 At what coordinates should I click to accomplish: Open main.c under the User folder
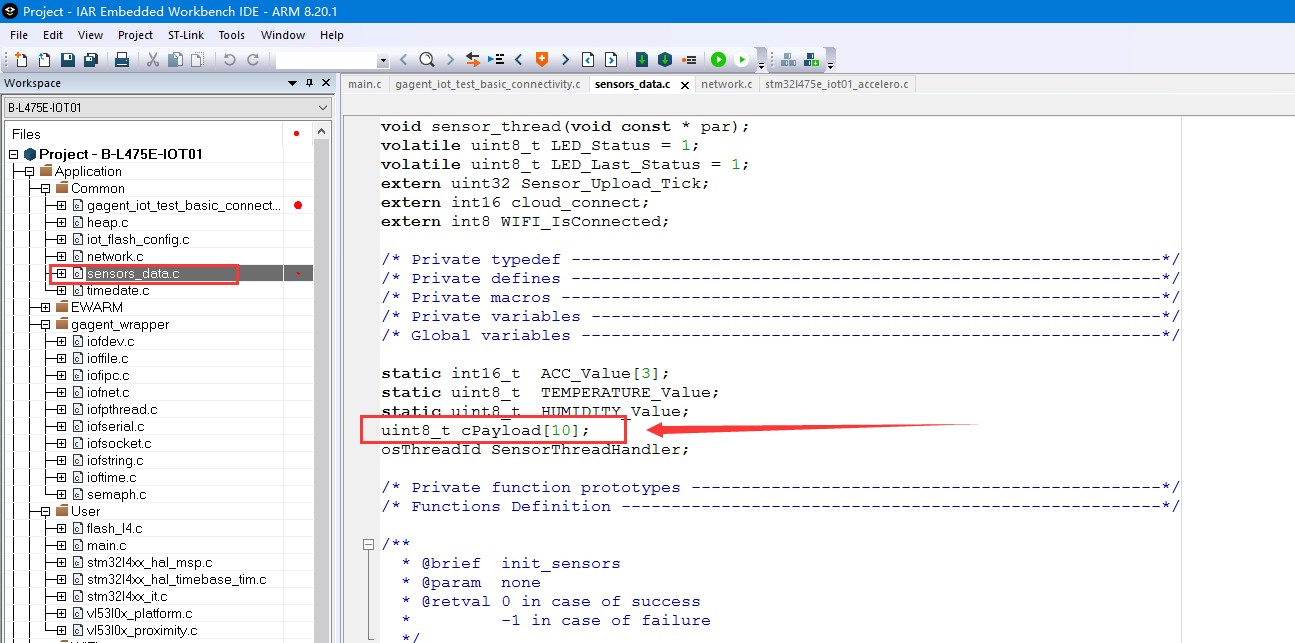coord(106,545)
